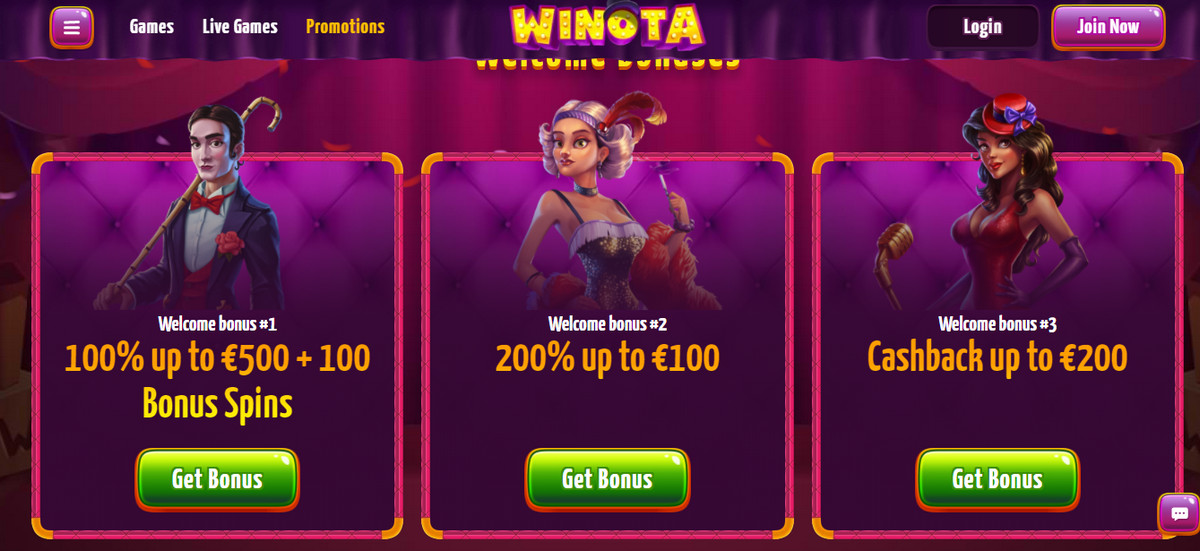Click the Join Now button

click(x=1108, y=27)
